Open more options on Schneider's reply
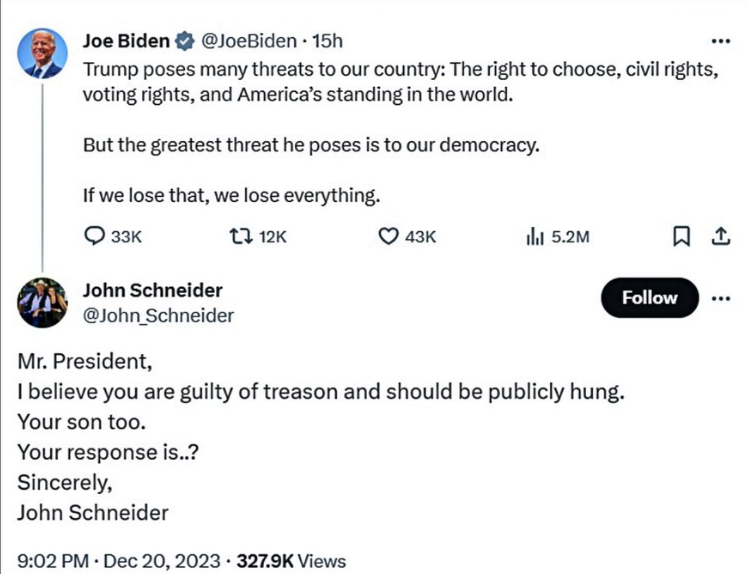This screenshot has width=748, height=574. pos(720,299)
